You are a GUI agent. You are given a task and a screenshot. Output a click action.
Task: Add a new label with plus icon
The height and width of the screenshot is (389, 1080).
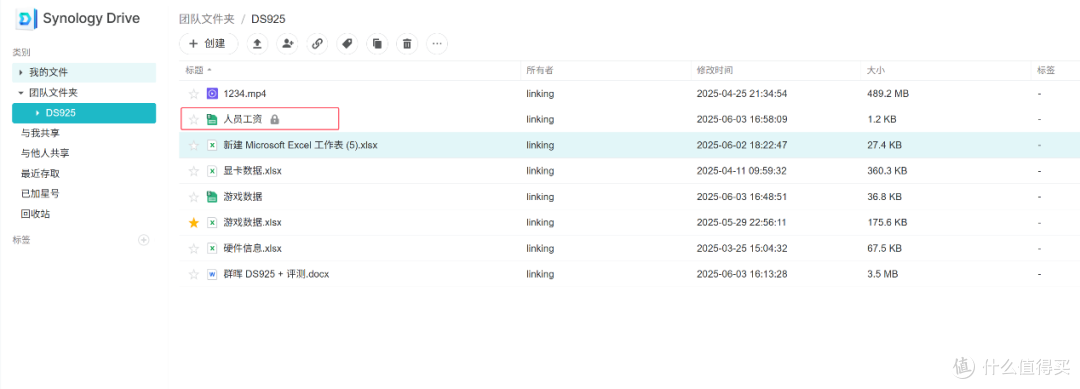[x=143, y=240]
